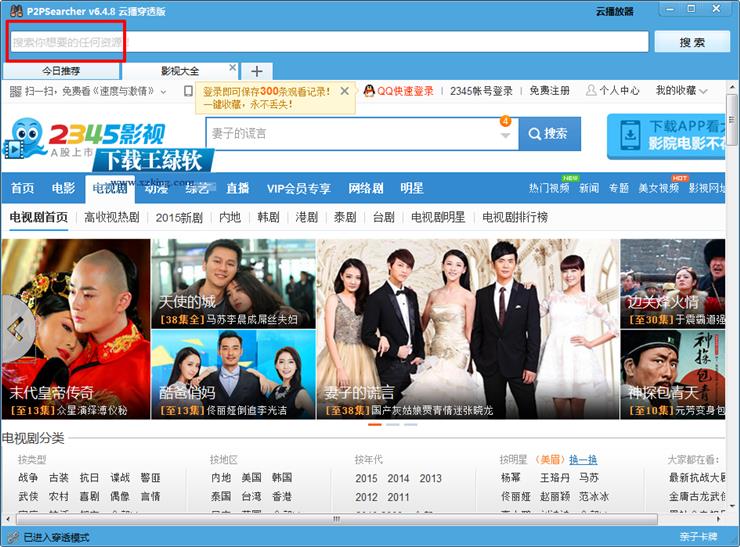The image size is (740, 547).
Task: Open 热门视频 link
Action: point(549,188)
